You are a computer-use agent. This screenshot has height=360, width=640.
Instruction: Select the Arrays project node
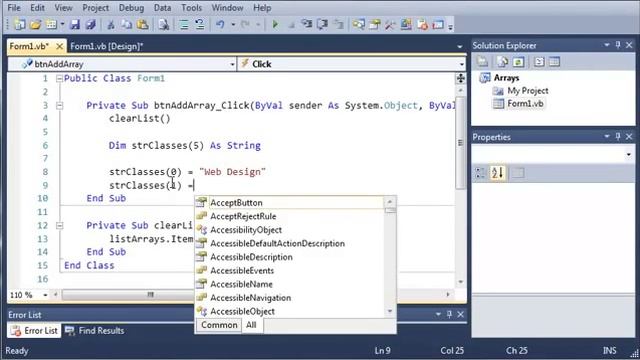point(506,78)
